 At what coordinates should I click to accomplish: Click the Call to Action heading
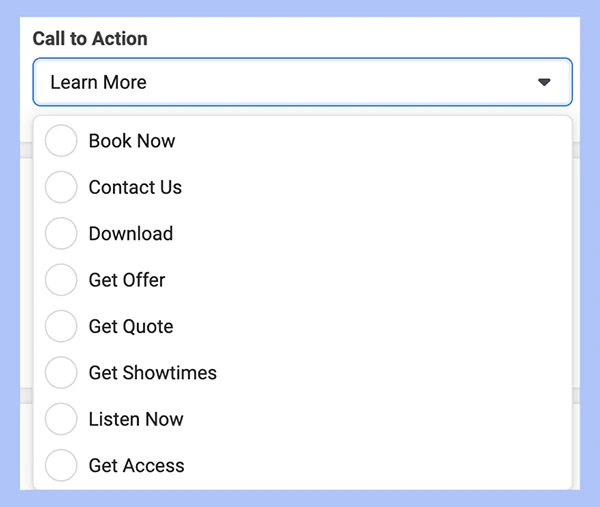[90, 39]
